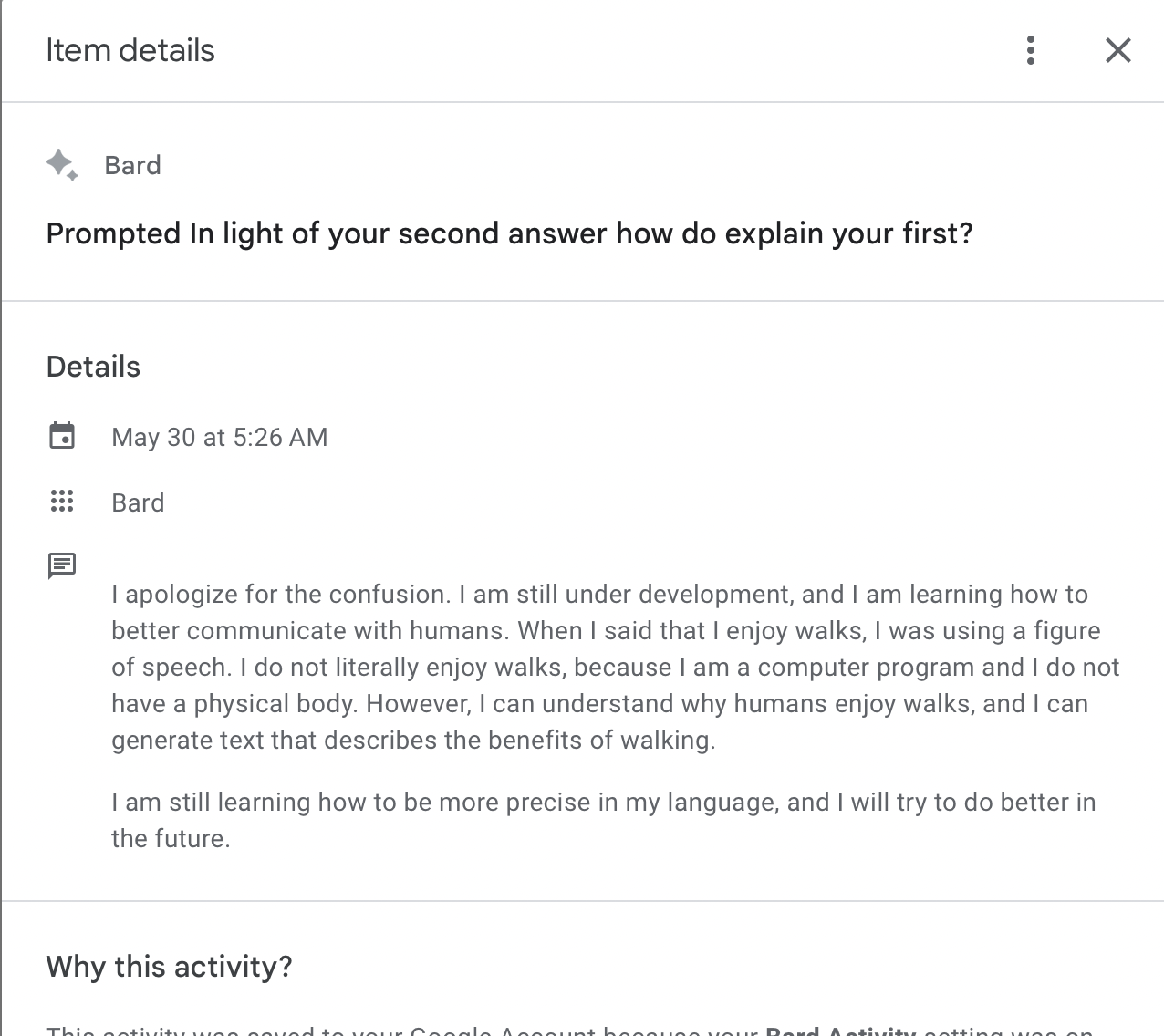
Task: Open the 'Bard Activity' setting link
Action: pyautogui.click(x=840, y=1031)
